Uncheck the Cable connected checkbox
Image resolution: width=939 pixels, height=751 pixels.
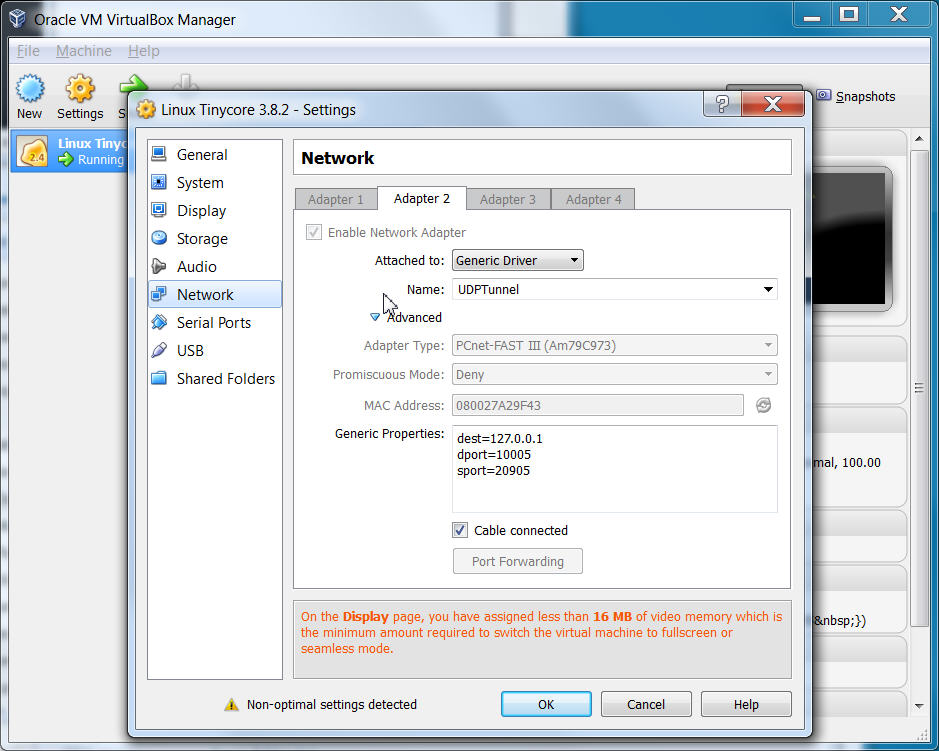pos(460,530)
